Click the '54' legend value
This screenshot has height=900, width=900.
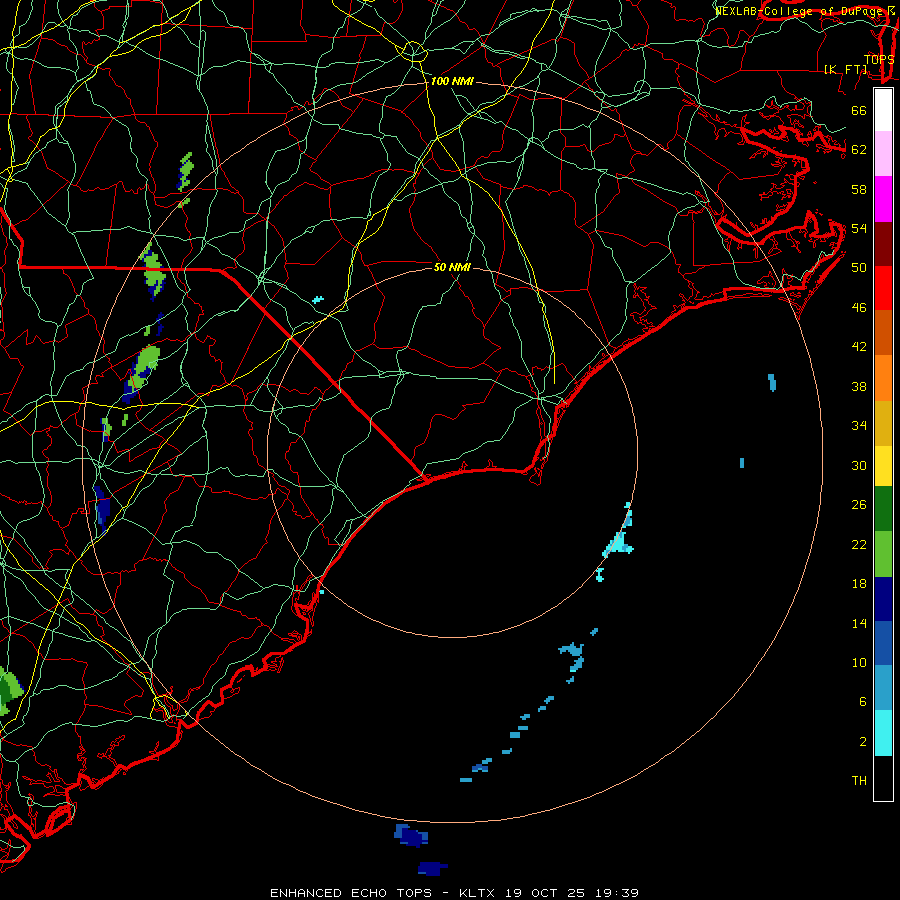[859, 228]
